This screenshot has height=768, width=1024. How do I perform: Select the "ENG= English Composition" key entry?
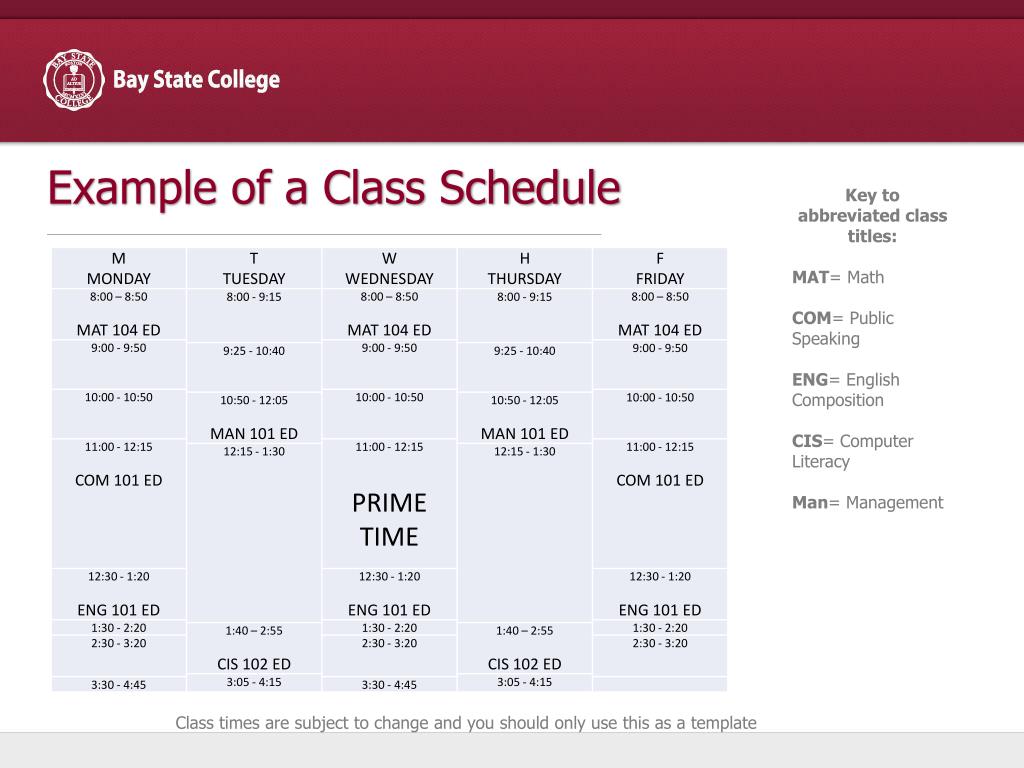coord(845,390)
